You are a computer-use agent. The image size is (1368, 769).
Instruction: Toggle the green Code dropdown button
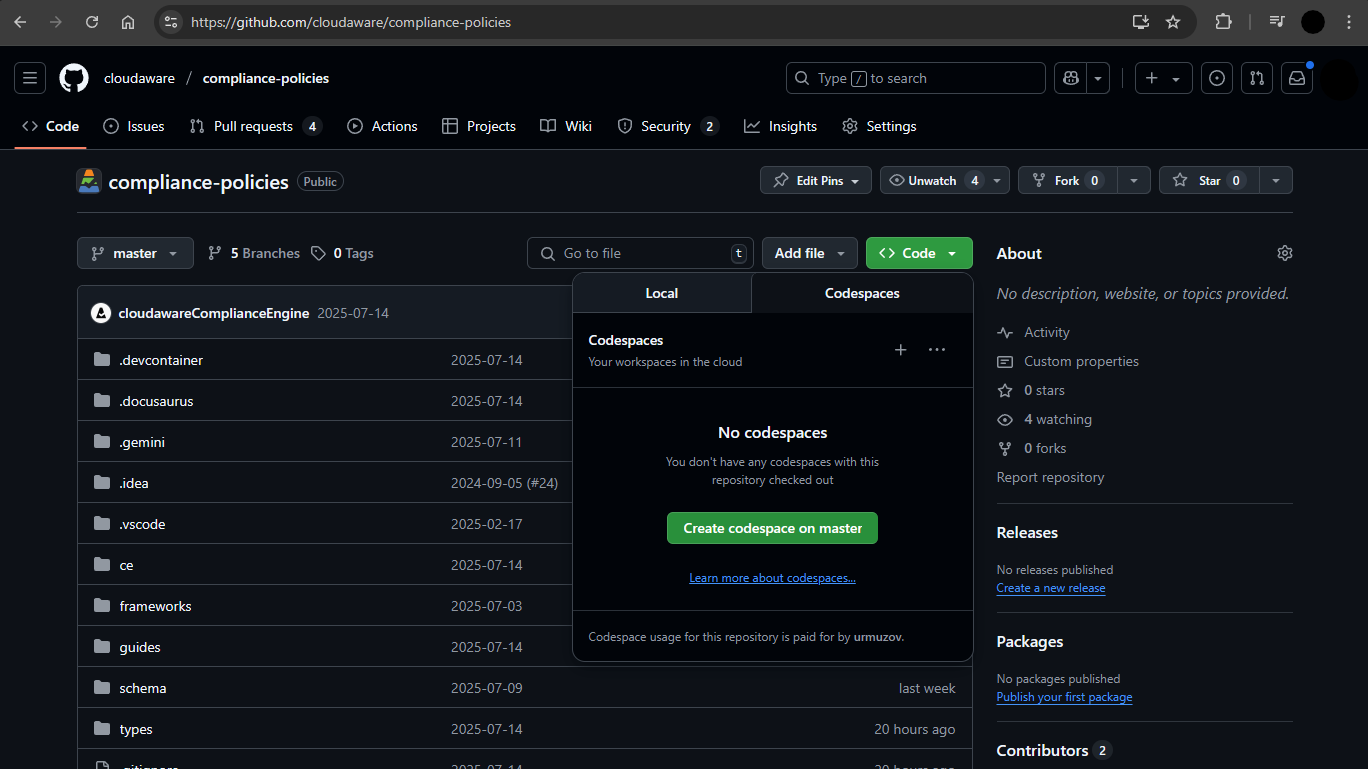[x=919, y=253]
